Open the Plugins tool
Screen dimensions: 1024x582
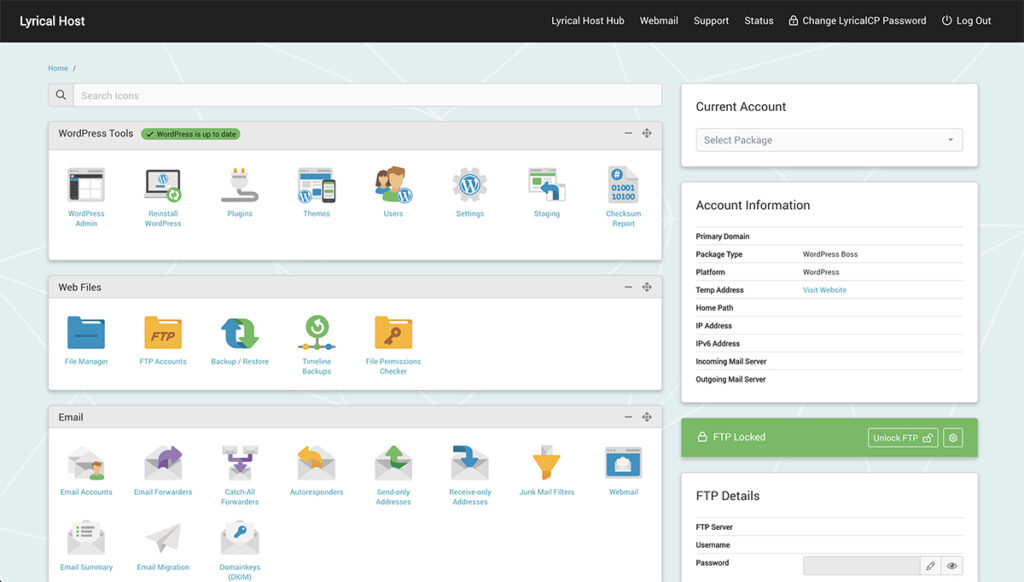click(240, 186)
